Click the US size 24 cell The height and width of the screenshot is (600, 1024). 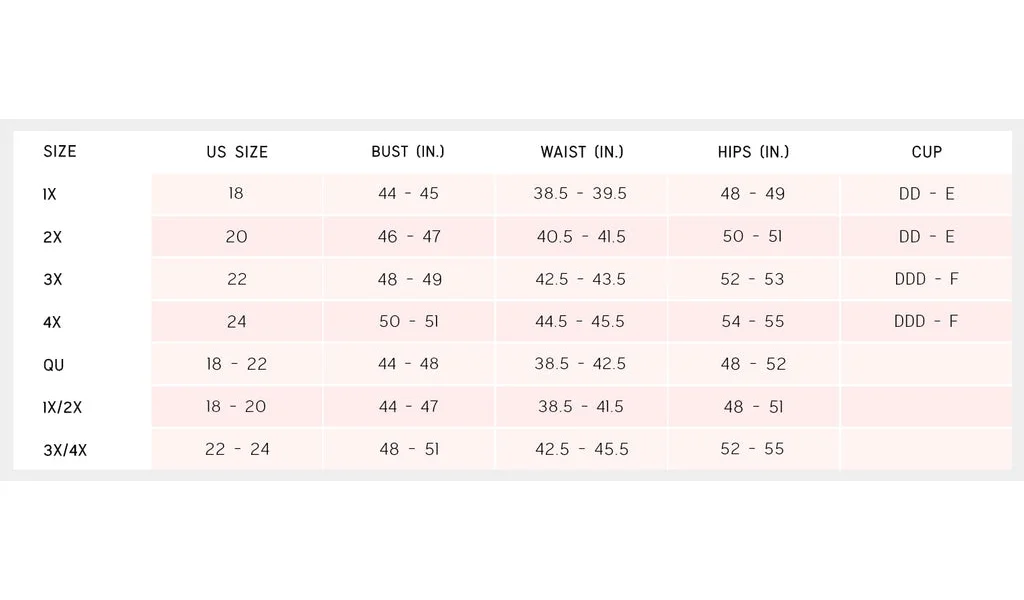coord(236,321)
